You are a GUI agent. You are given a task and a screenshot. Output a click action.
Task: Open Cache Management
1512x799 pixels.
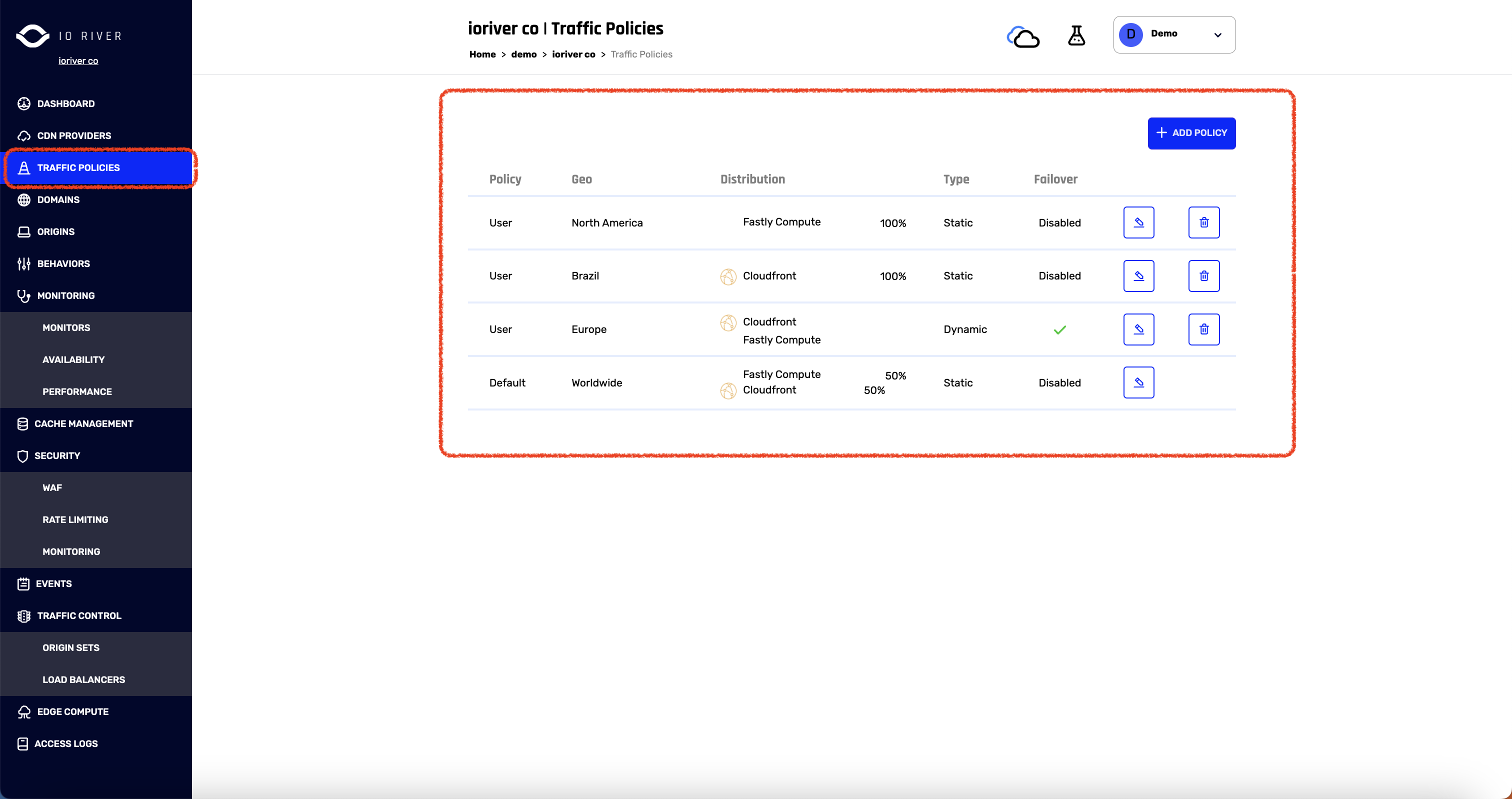tap(84, 424)
